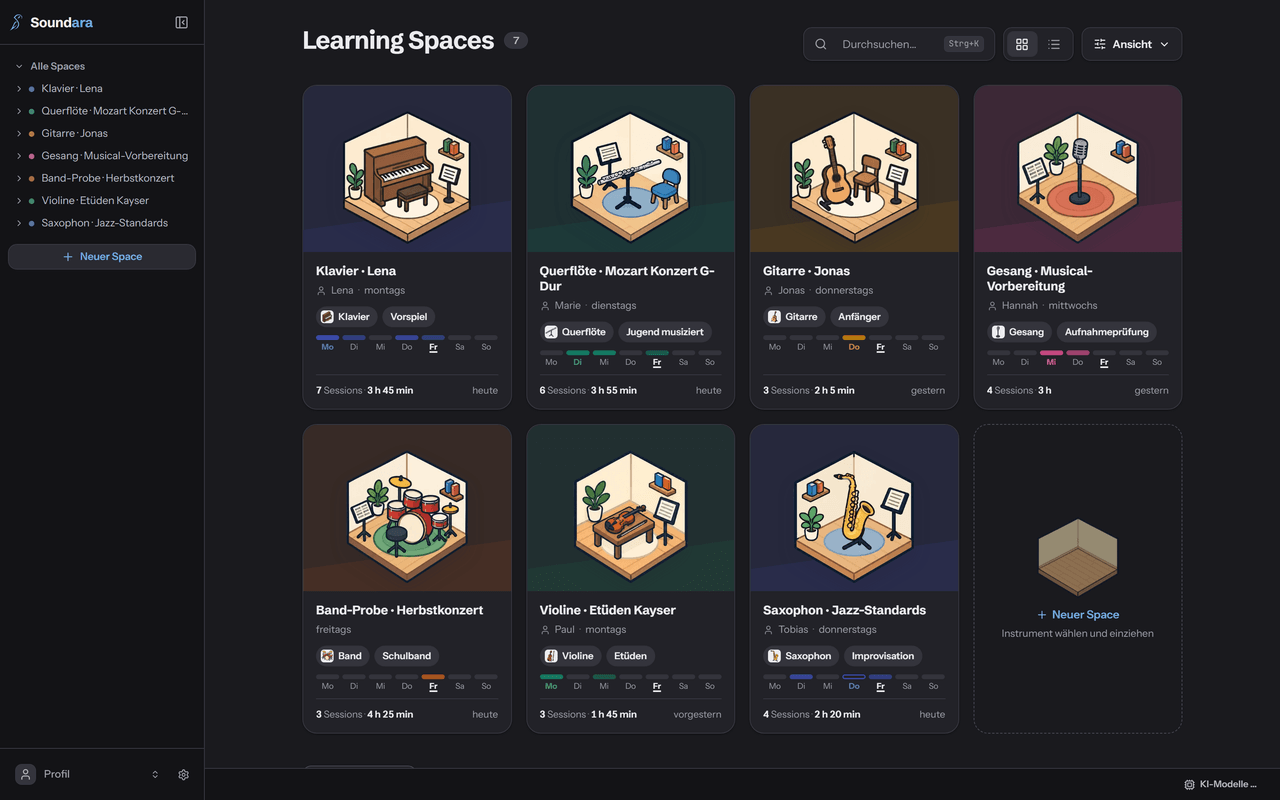Expand Gesang · Musical-Vorbereitung sidebar chevron
Screen dimensions: 1280x800
19,156
